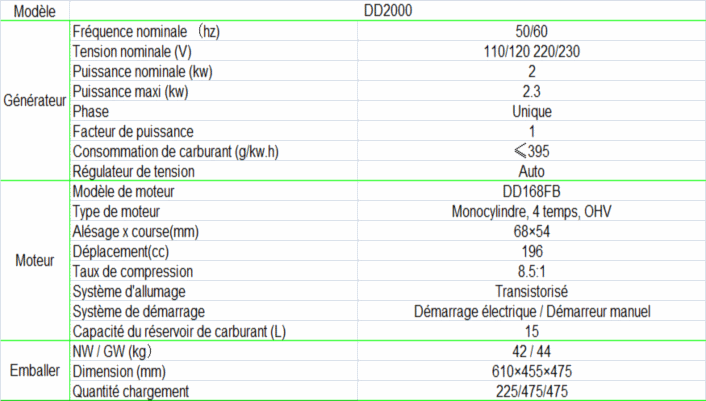Image resolution: width=706 pixels, height=401 pixels.
Task: Click the Fréquence nominale (hz) row label
Action: (x=146, y=32)
